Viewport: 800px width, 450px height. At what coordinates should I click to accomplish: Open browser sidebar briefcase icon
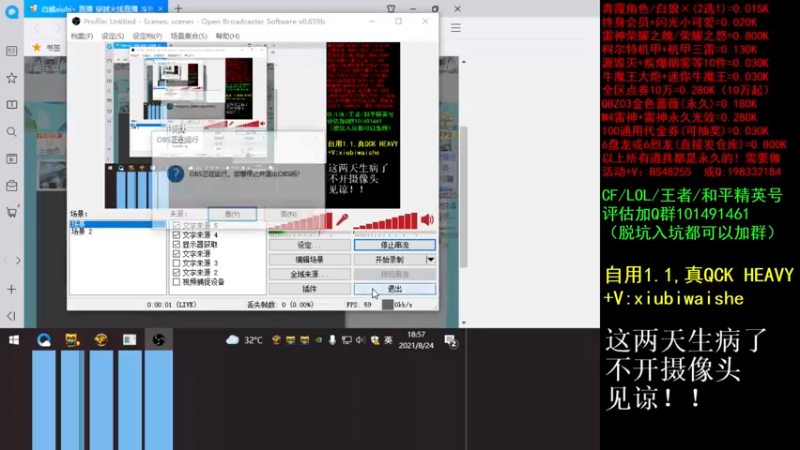tap(11, 186)
